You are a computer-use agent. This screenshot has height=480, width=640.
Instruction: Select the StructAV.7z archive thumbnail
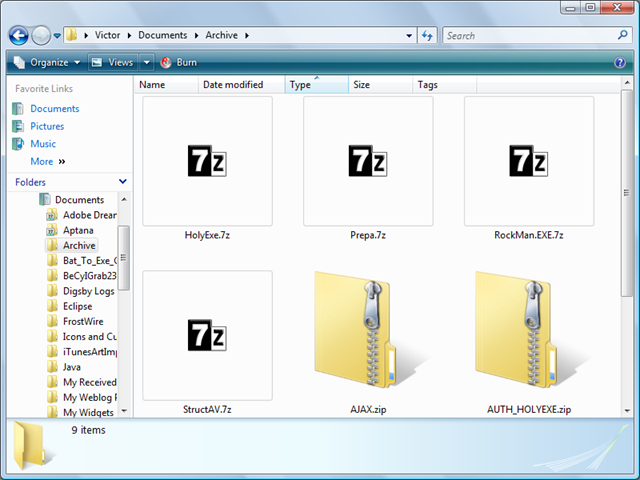click(207, 336)
